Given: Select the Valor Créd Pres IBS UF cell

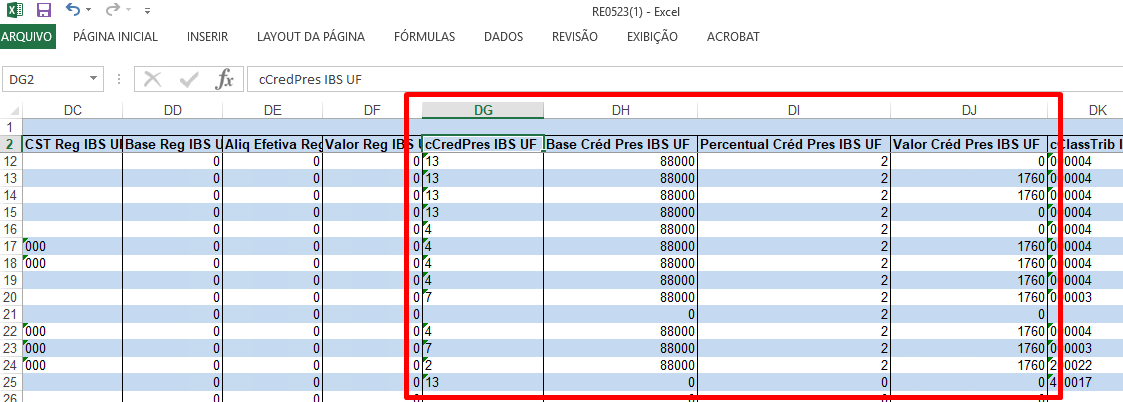Looking at the screenshot, I should pyautogui.click(x=969, y=144).
